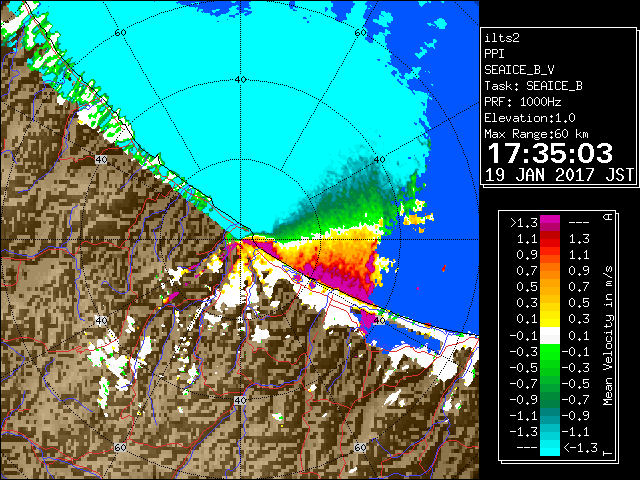This screenshot has height=480, width=640.
Task: Click the isolated red echo over the blue sea
Action: pos(444,268)
